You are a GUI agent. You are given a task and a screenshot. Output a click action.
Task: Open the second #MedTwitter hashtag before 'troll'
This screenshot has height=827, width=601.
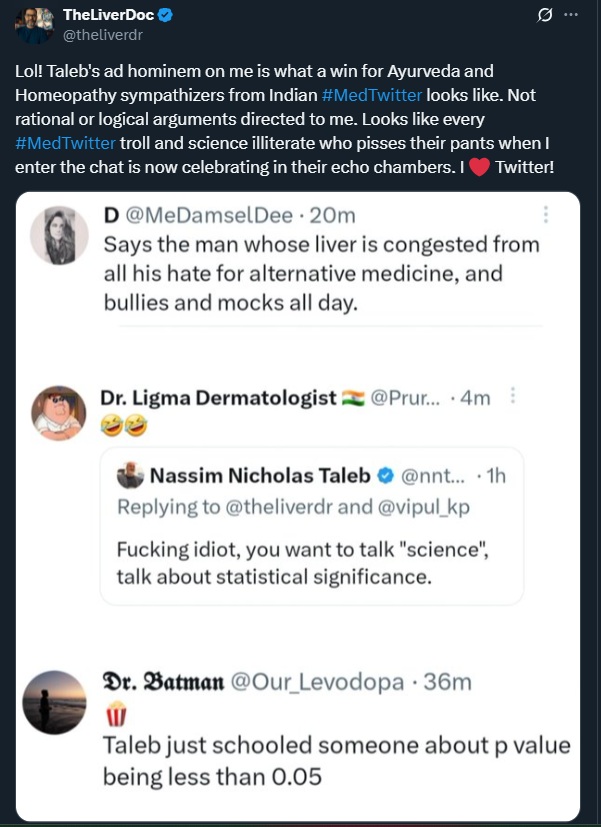click(65, 142)
